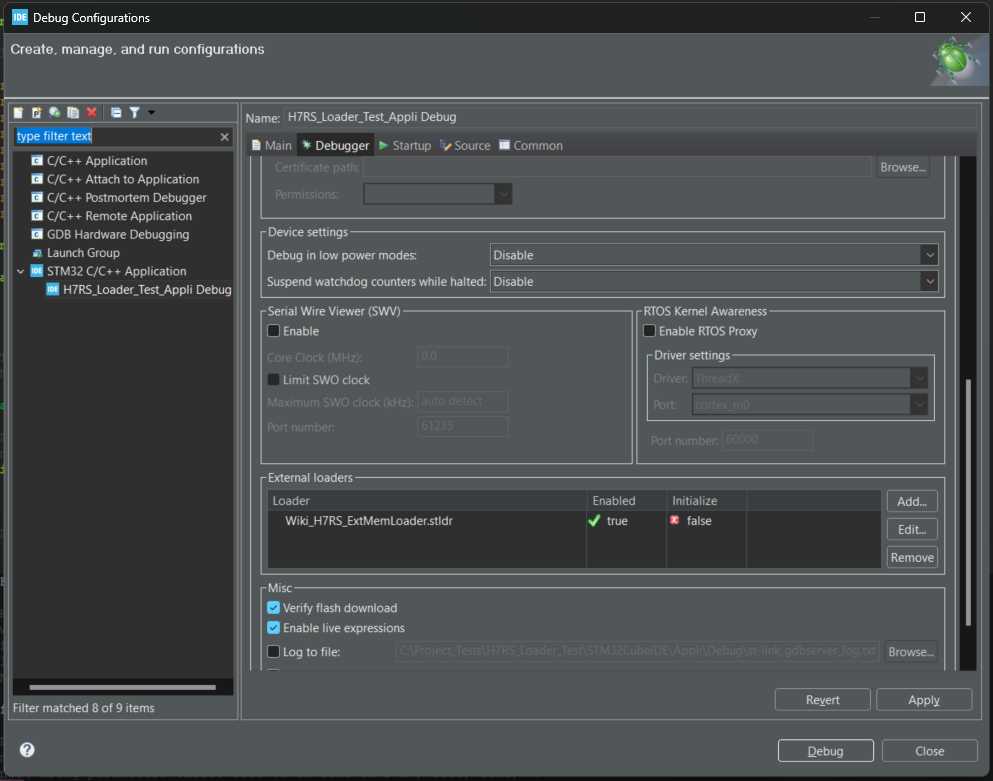This screenshot has height=781, width=993.
Task: Click the Revert button
Action: (823, 699)
